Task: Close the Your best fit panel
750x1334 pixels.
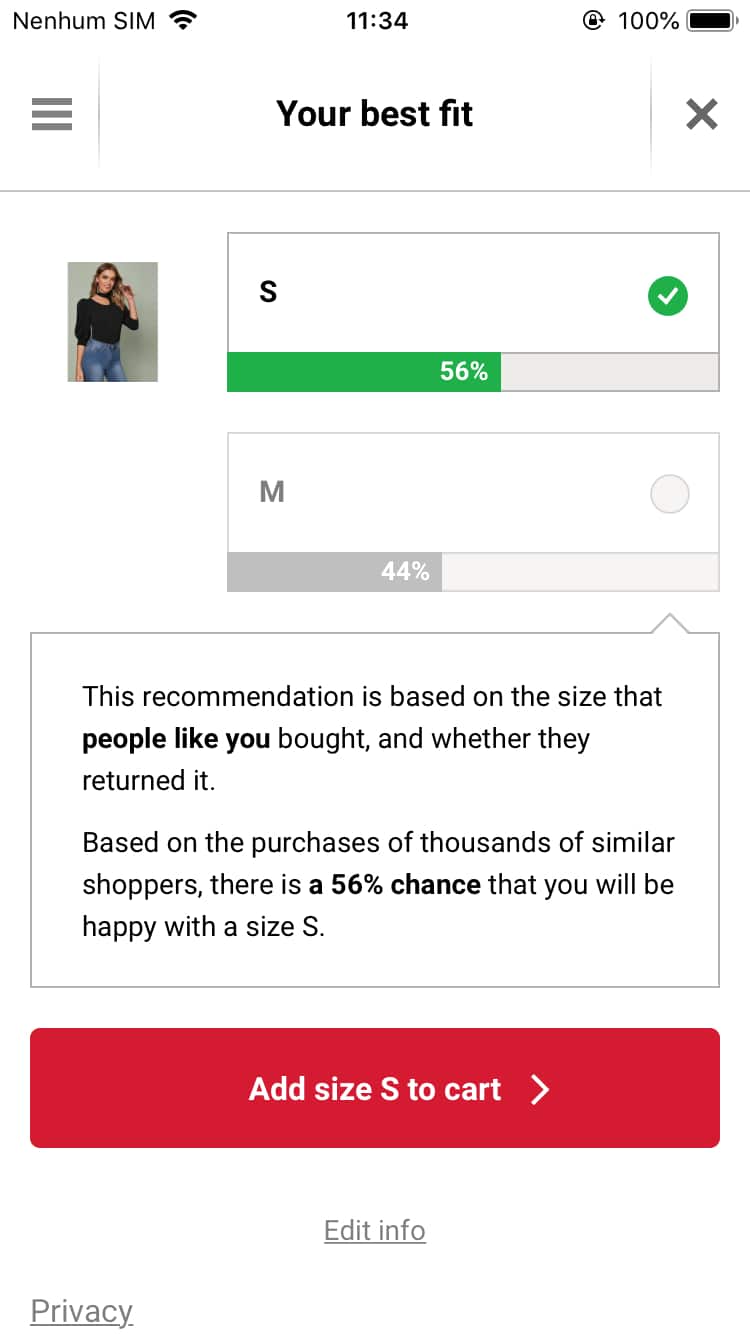Action: (702, 114)
